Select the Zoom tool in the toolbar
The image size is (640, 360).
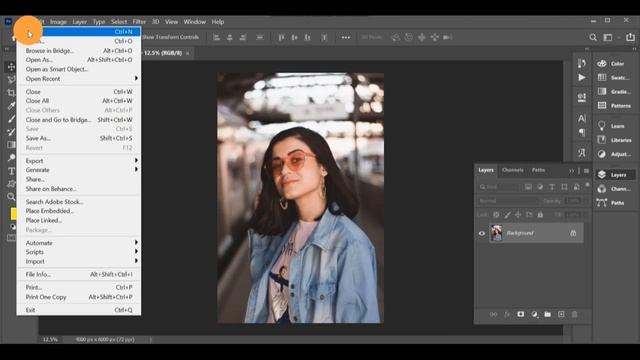(11, 197)
